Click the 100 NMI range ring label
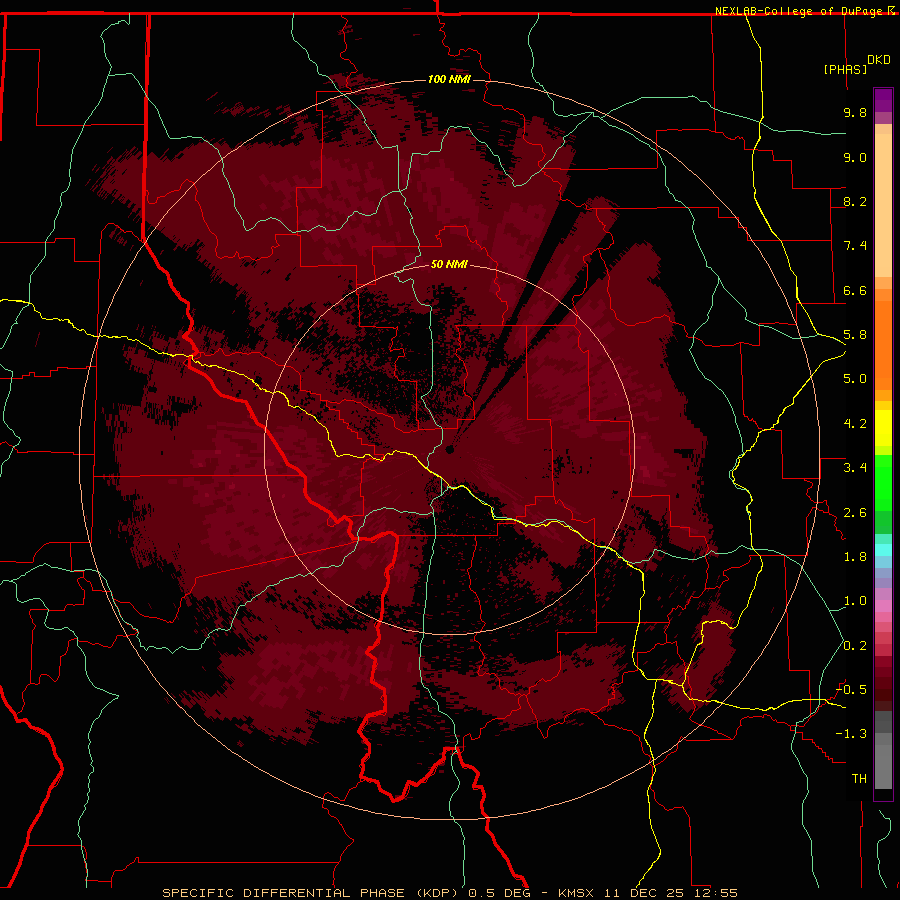This screenshot has height=900, width=900. tap(449, 79)
